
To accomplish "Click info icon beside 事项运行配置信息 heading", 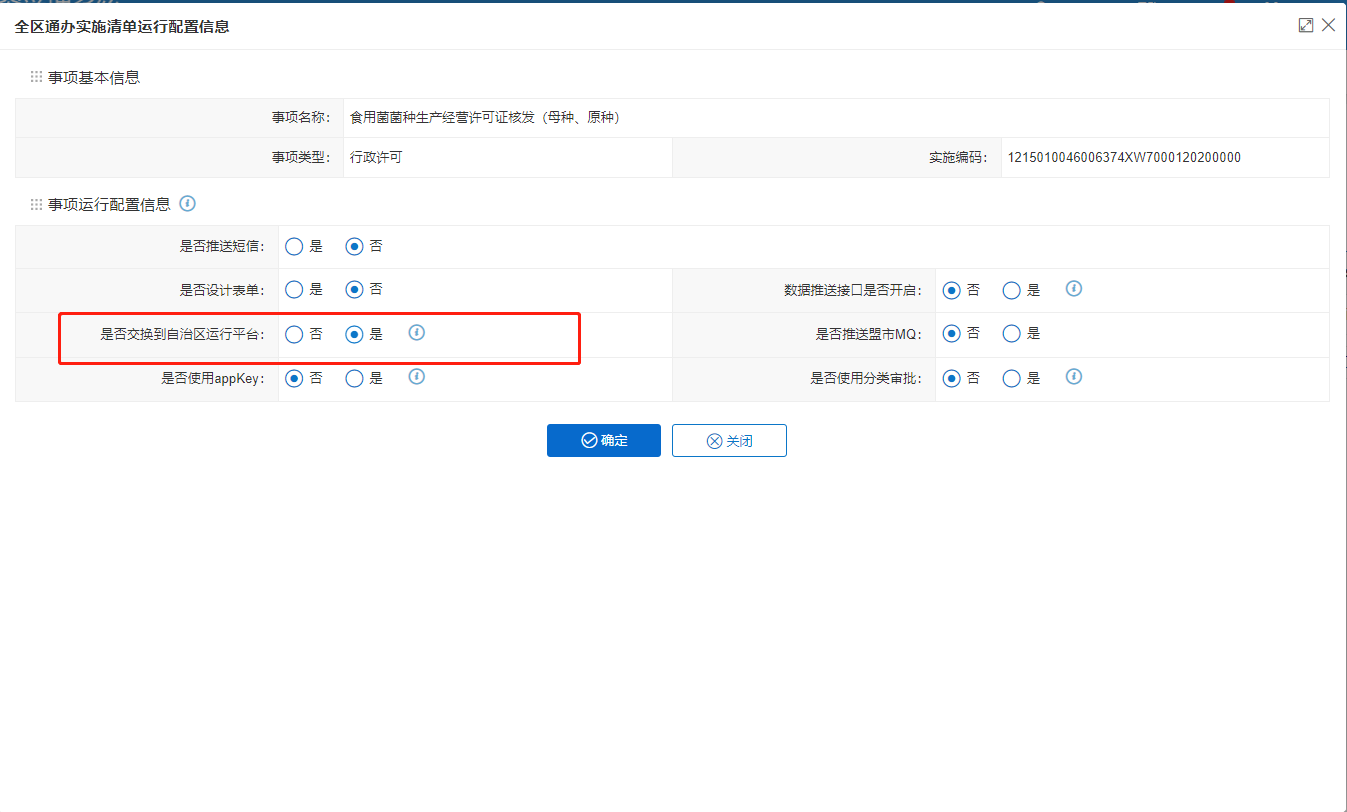I will coord(187,204).
